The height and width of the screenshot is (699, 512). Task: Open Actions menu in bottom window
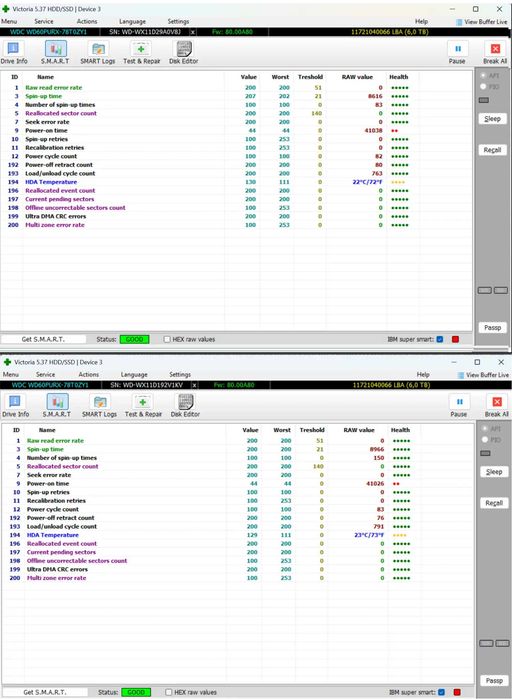[x=89, y=374]
